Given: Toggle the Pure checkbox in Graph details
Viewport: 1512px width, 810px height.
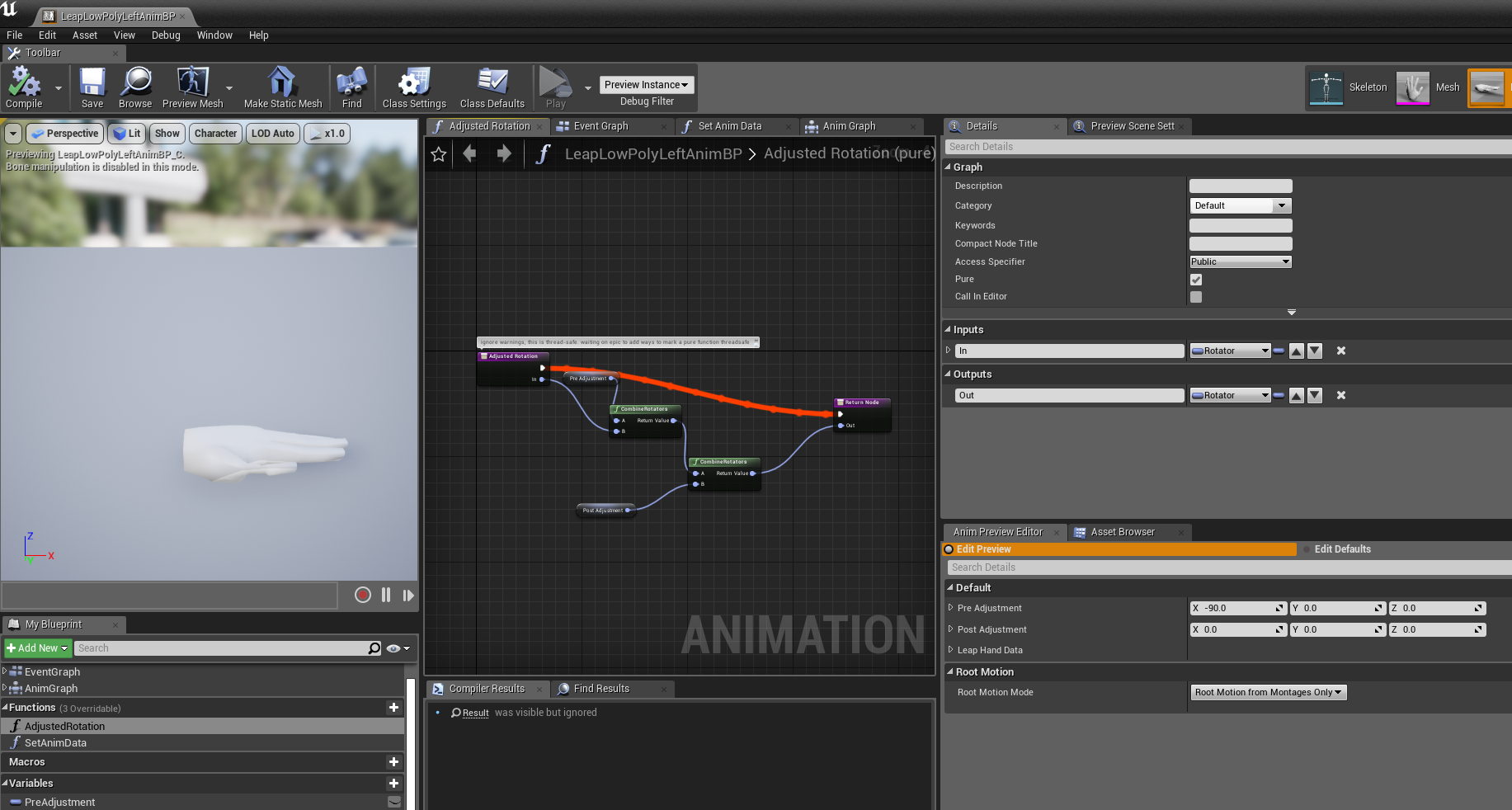Looking at the screenshot, I should click(1195, 280).
